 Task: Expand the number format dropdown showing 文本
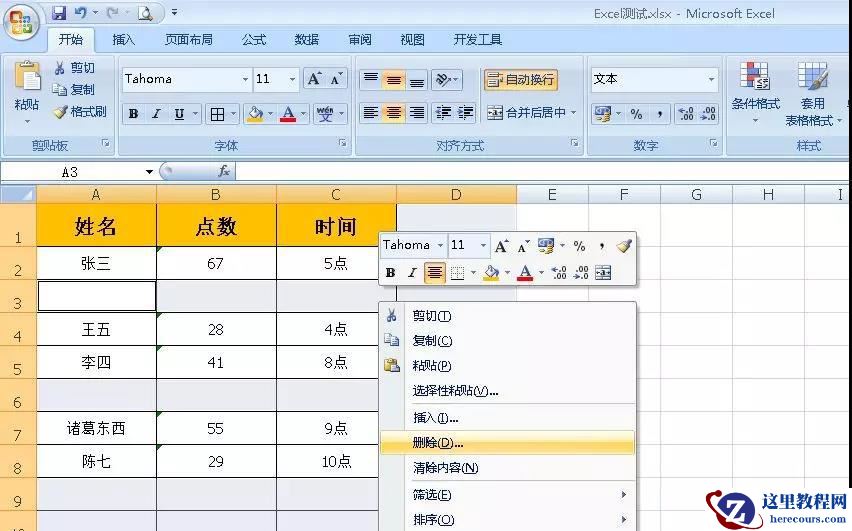coord(711,80)
